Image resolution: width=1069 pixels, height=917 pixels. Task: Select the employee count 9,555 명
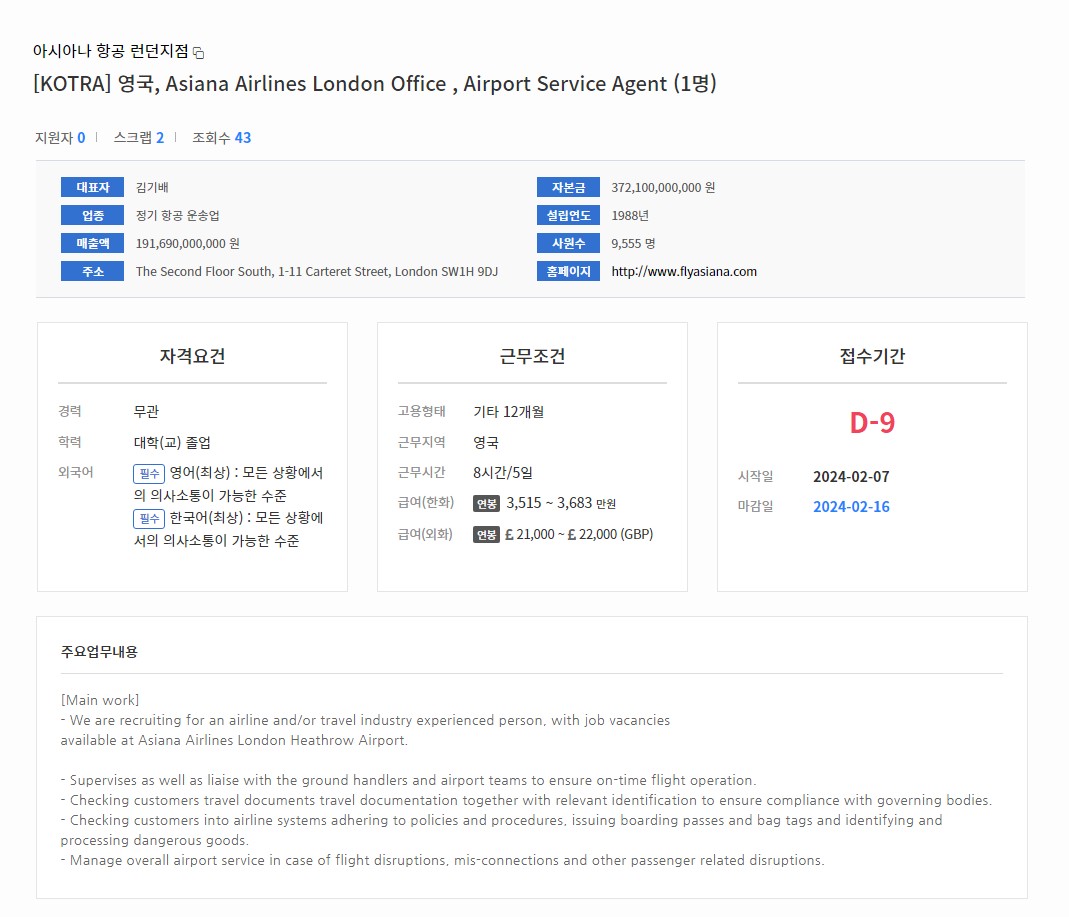pyautogui.click(x=633, y=243)
